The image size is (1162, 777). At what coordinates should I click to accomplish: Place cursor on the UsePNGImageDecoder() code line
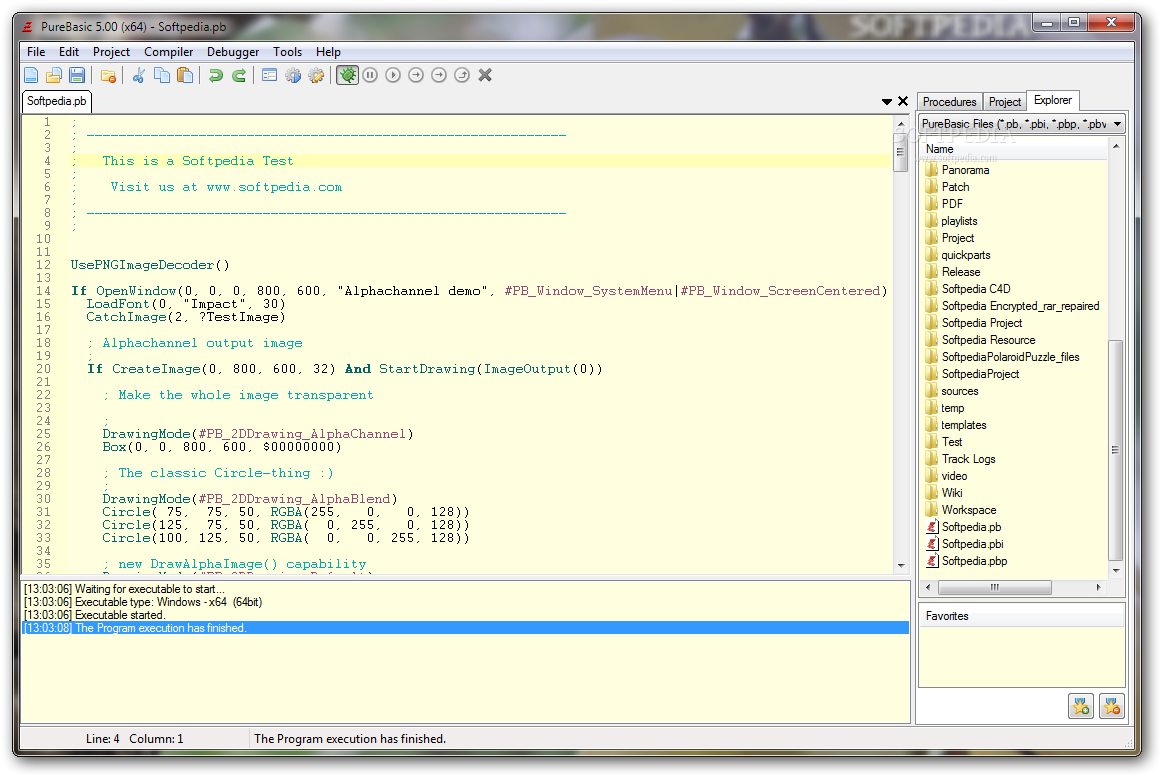[150, 265]
